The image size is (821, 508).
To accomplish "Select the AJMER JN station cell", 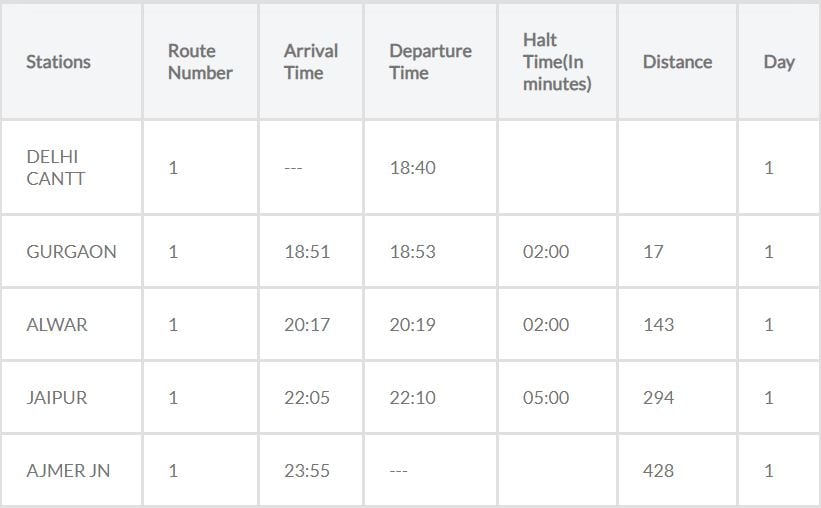I will coord(68,470).
